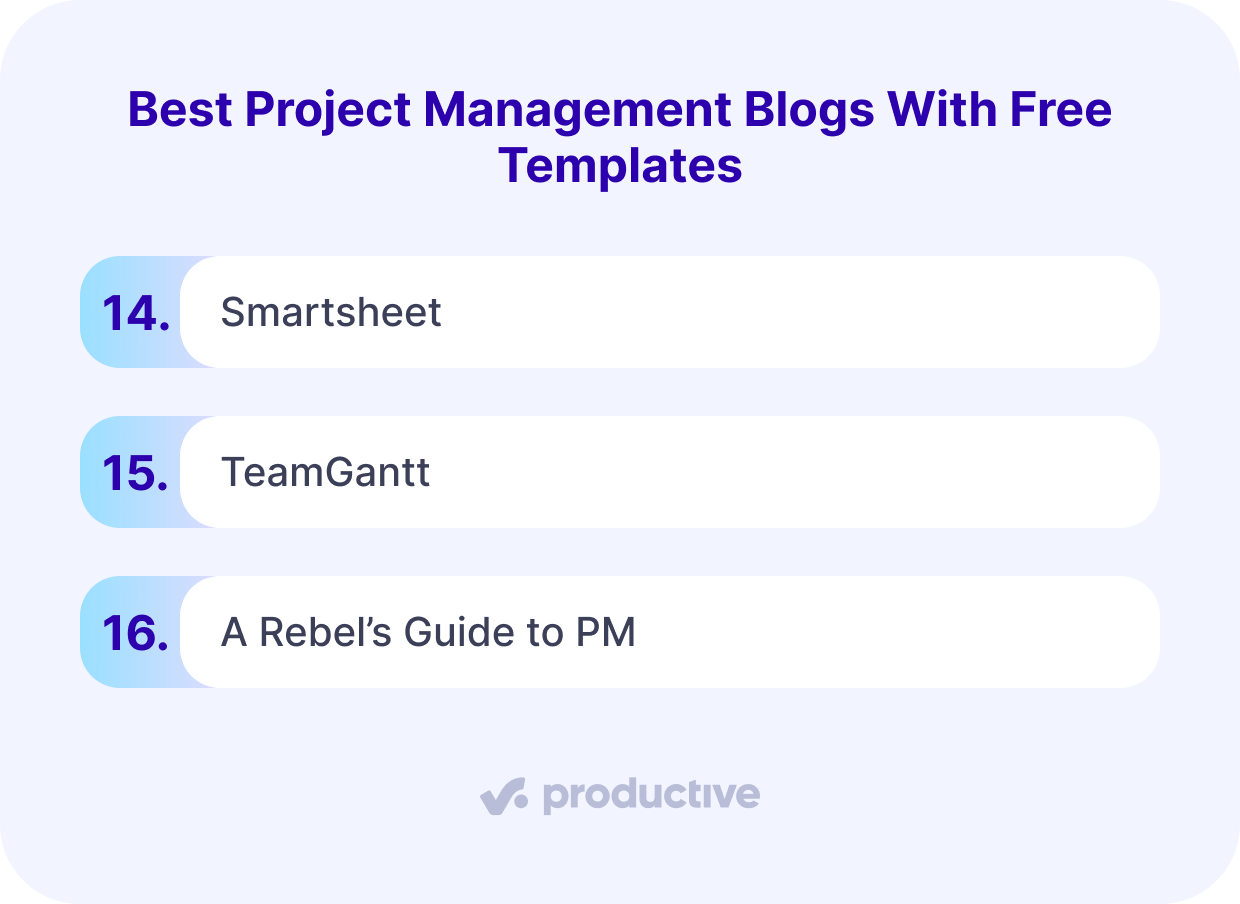Click "PM" in the third list entry
This screenshot has height=904, width=1240.
607,633
